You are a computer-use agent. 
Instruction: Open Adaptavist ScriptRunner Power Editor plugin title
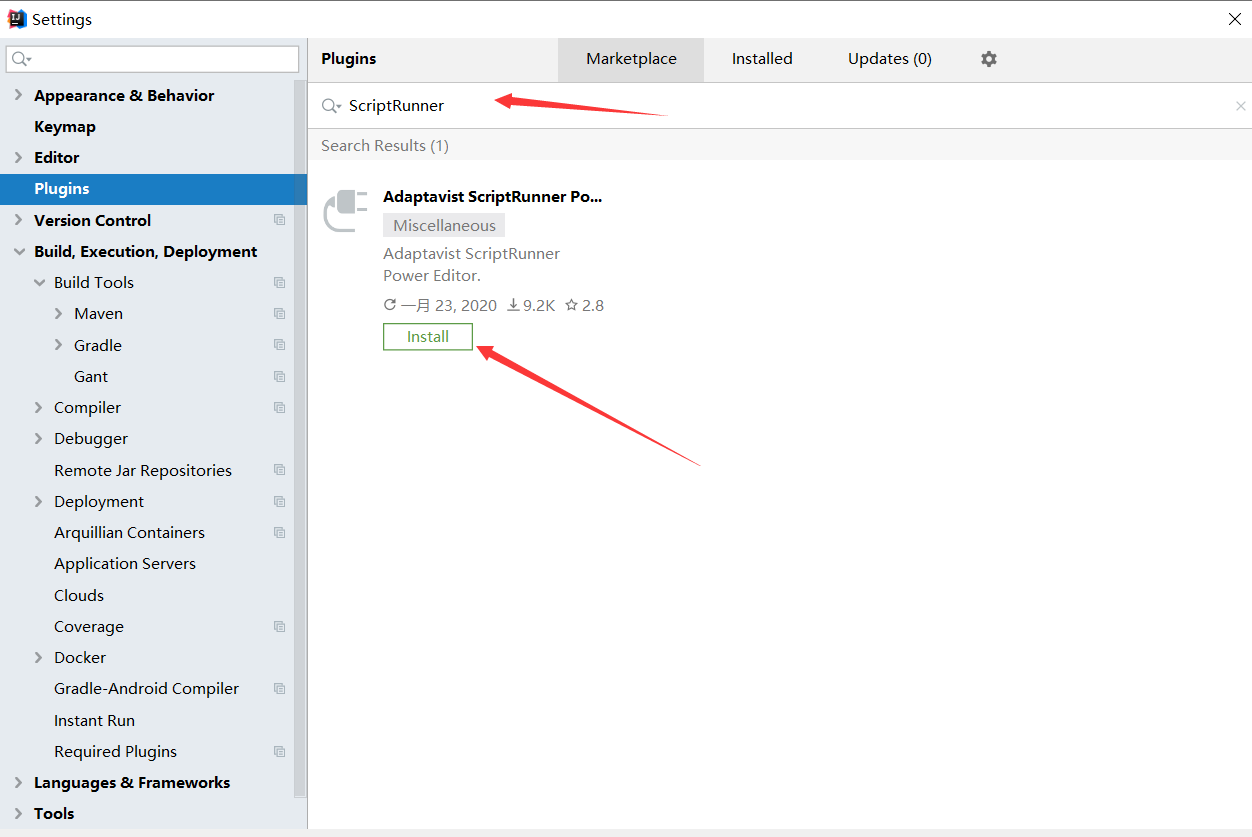point(493,197)
